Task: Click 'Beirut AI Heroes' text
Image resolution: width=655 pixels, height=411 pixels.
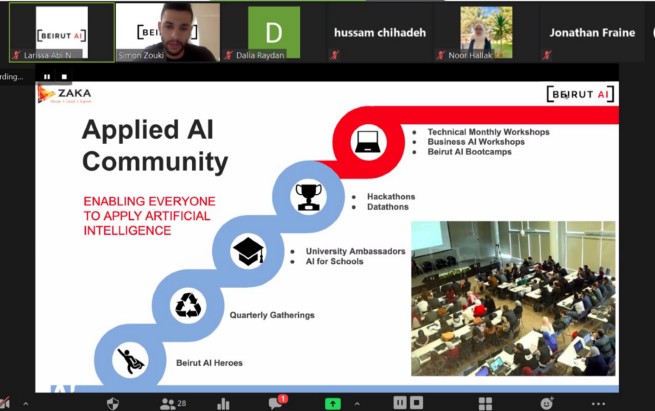Action: point(209,363)
